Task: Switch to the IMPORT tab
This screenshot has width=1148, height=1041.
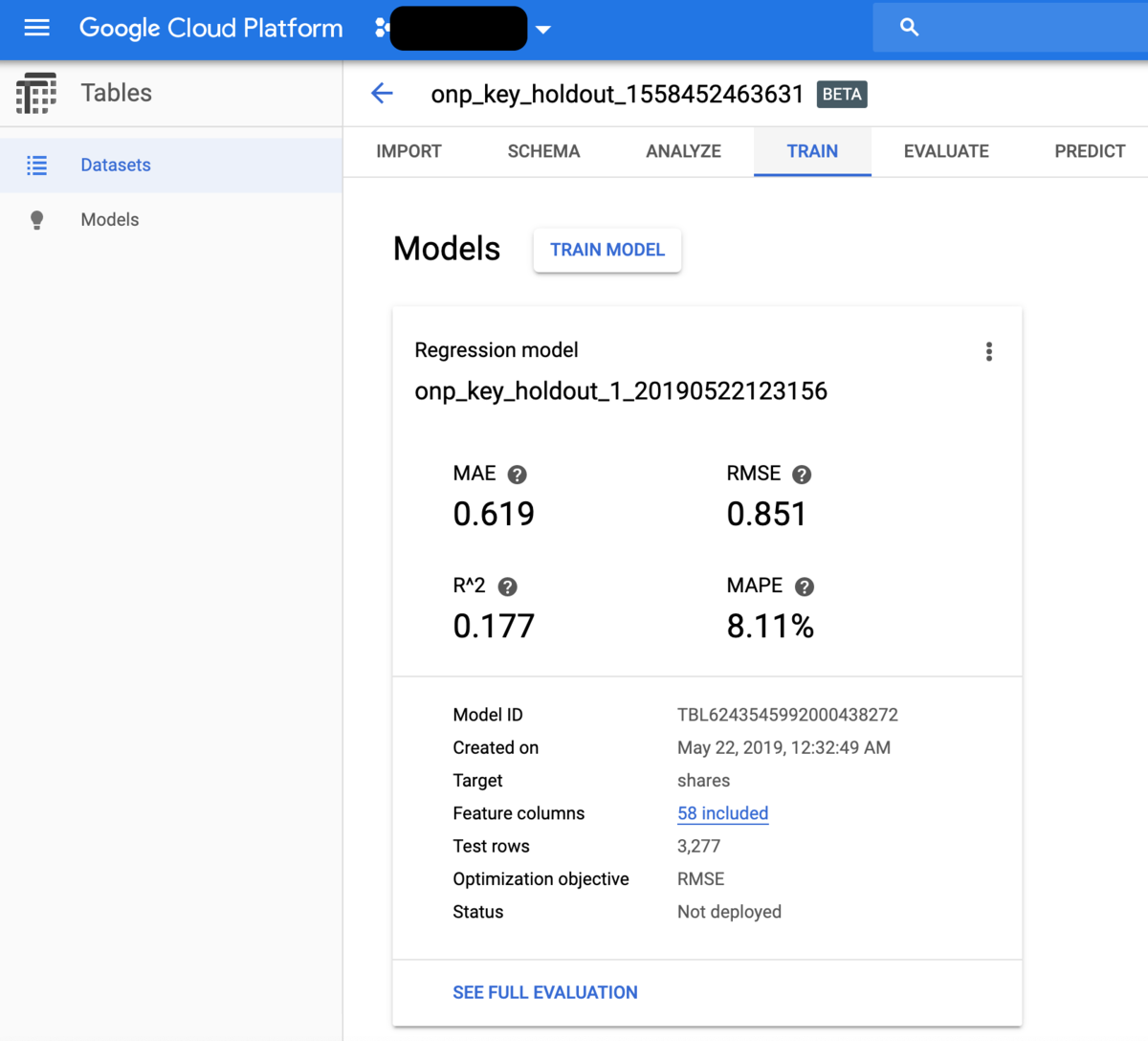Action: (408, 151)
